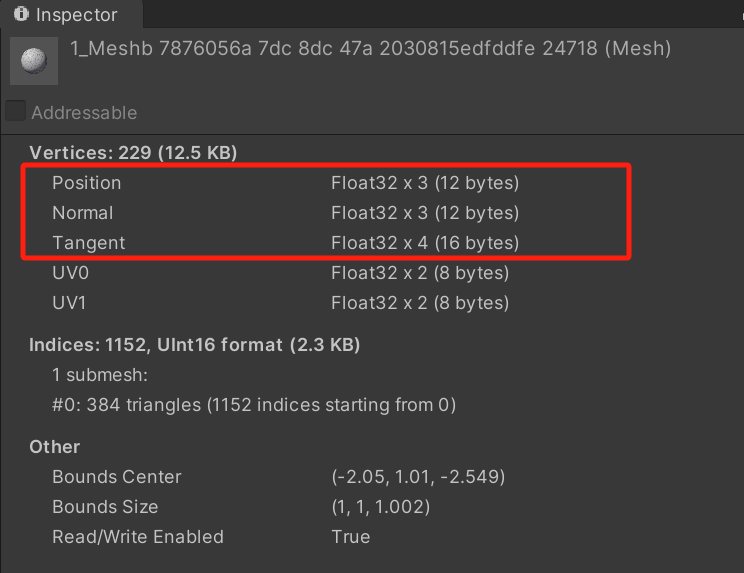
Task: Click Position's Float32 x 3 format value
Action: tap(425, 183)
